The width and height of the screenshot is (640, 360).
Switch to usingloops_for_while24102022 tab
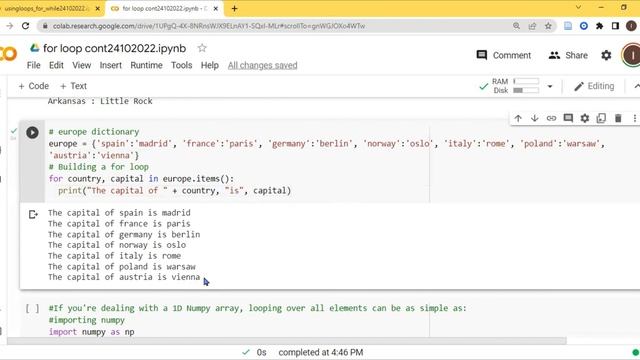[46, 9]
